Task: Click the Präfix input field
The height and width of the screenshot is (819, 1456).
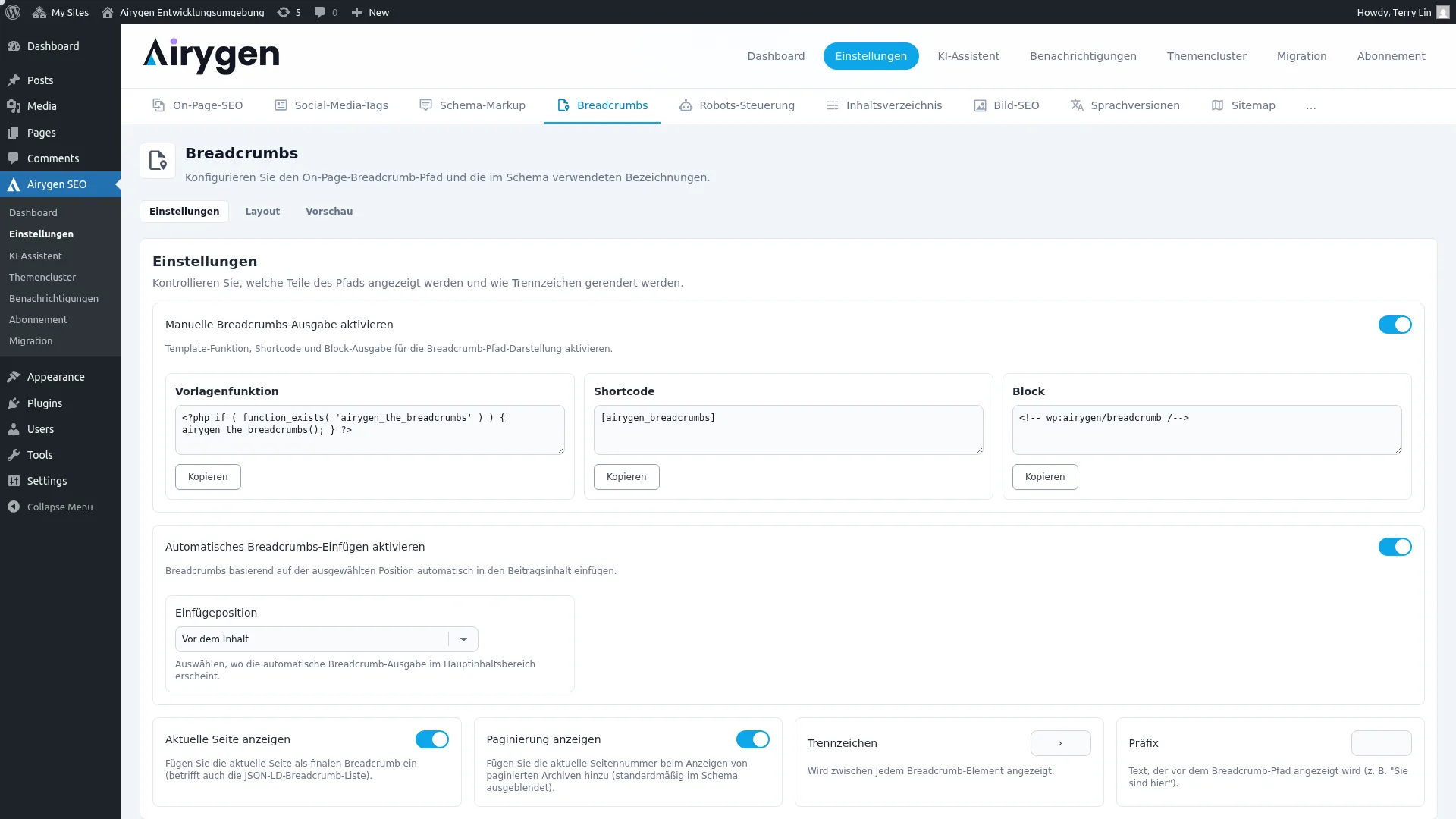Action: coord(1381,743)
